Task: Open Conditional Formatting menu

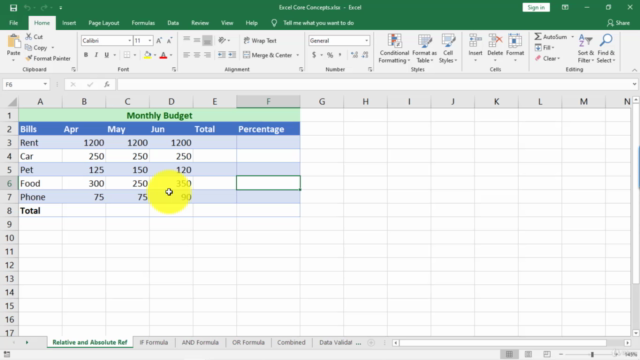Action: pyautogui.click(x=394, y=49)
